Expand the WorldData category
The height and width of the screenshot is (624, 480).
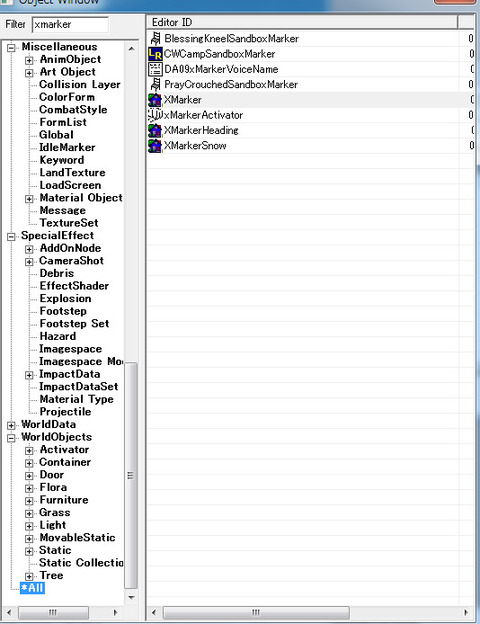11,425
